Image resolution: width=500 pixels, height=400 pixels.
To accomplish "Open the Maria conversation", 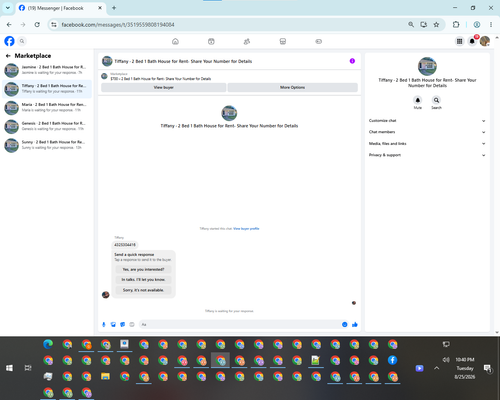I will (47, 107).
